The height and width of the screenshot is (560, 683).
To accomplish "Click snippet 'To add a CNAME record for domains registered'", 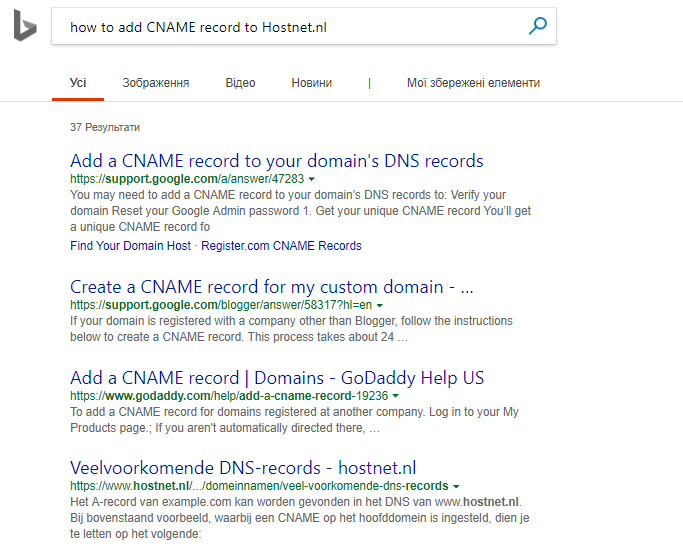I will pos(294,420).
